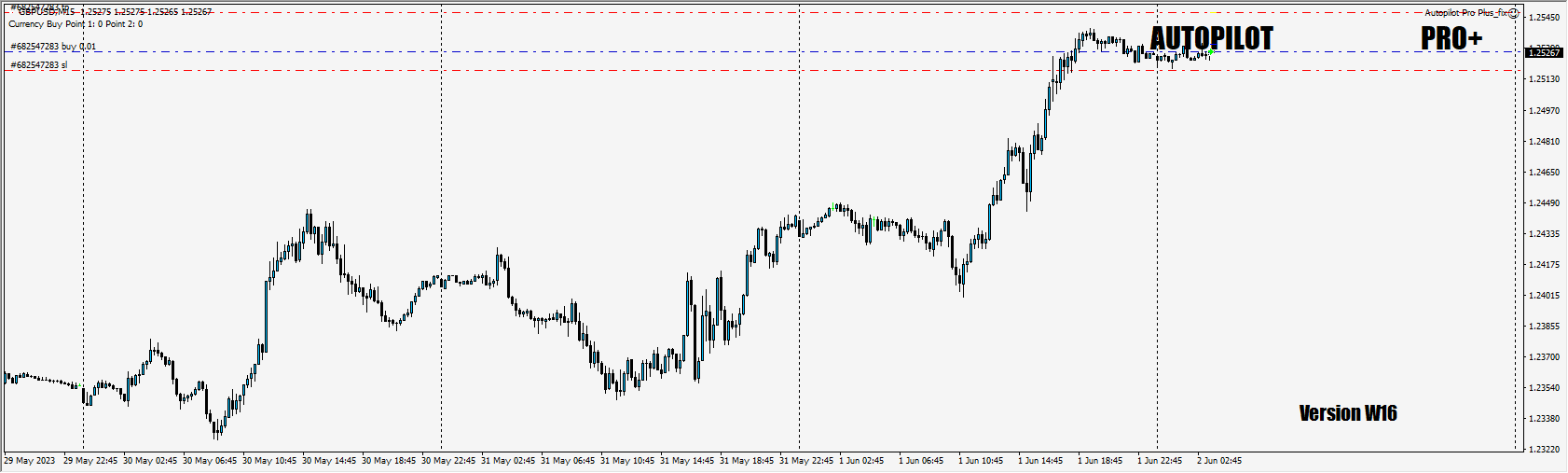
Task: Click the Currency Buy Point 1 comment text
Action: click(x=76, y=24)
